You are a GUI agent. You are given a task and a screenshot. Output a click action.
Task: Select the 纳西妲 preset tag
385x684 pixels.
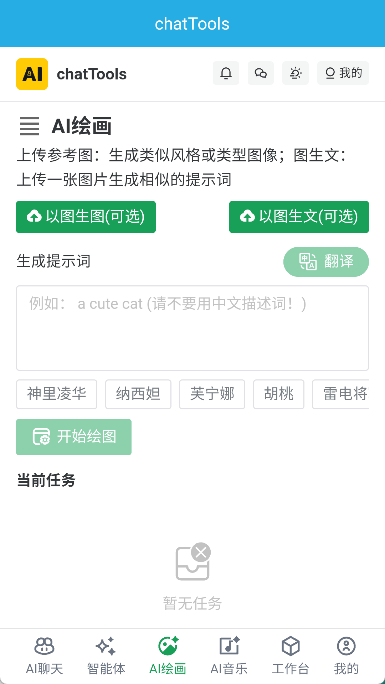pos(138,394)
